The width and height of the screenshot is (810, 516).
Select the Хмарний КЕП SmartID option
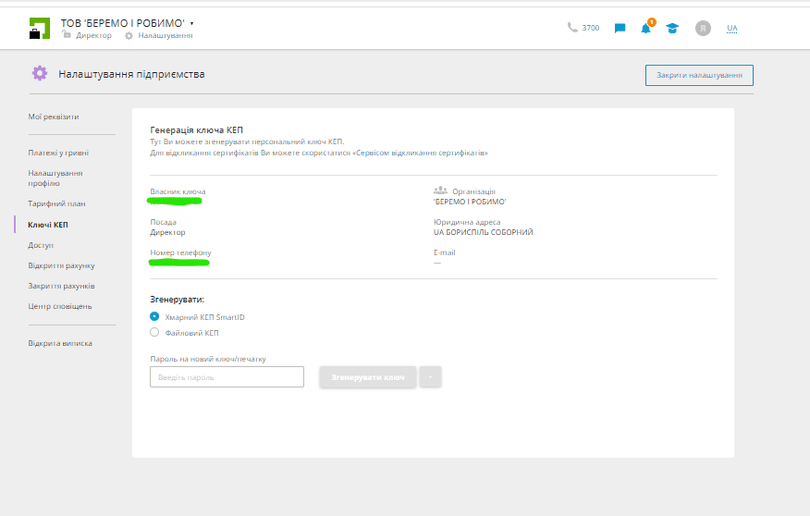(154, 317)
